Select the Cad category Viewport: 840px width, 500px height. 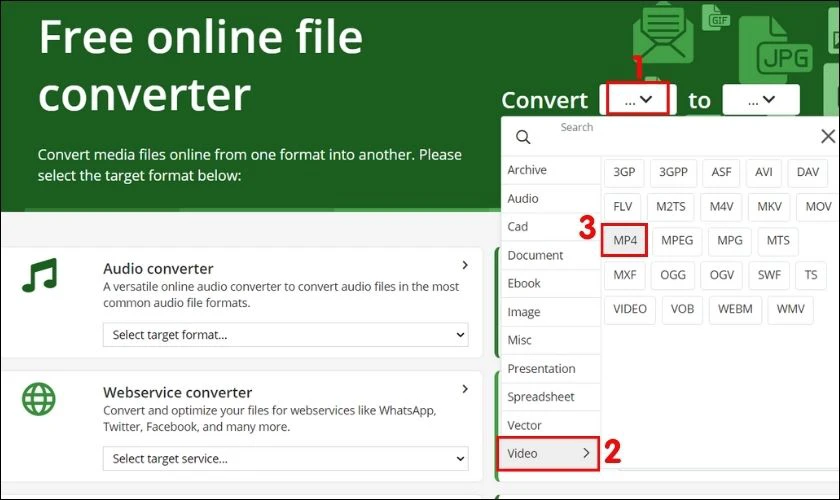(x=551, y=227)
